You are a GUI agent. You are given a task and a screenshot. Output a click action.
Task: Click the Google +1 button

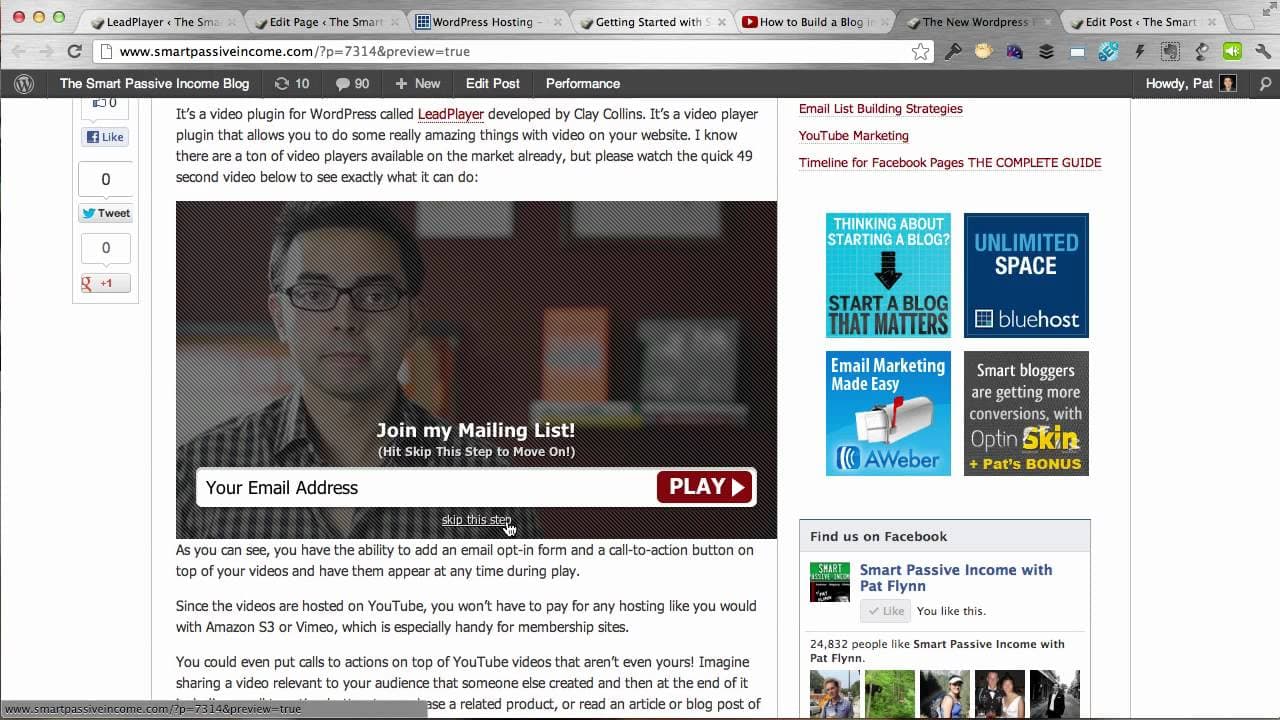point(106,283)
